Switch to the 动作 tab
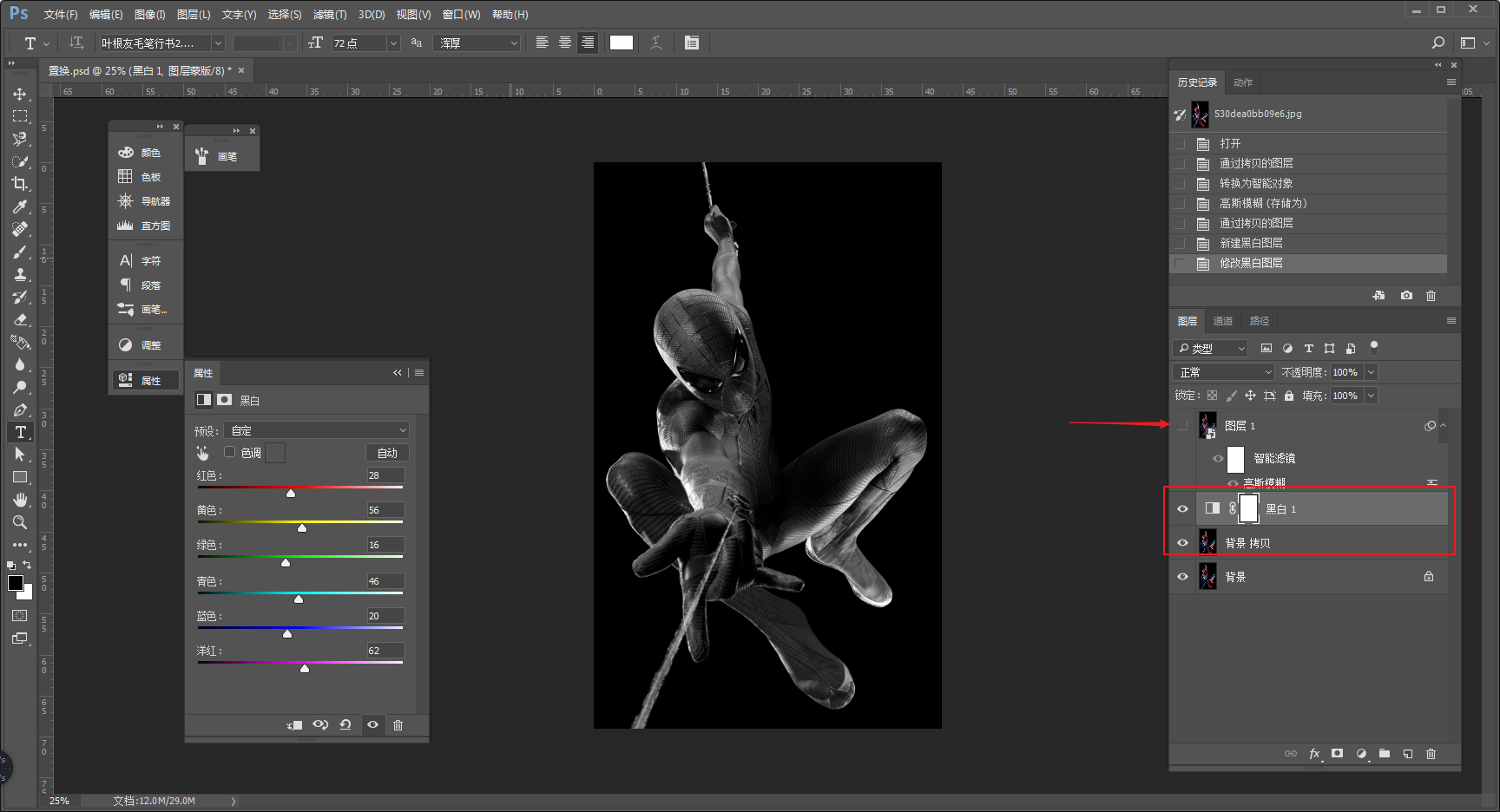The image size is (1500, 812). pyautogui.click(x=1243, y=82)
